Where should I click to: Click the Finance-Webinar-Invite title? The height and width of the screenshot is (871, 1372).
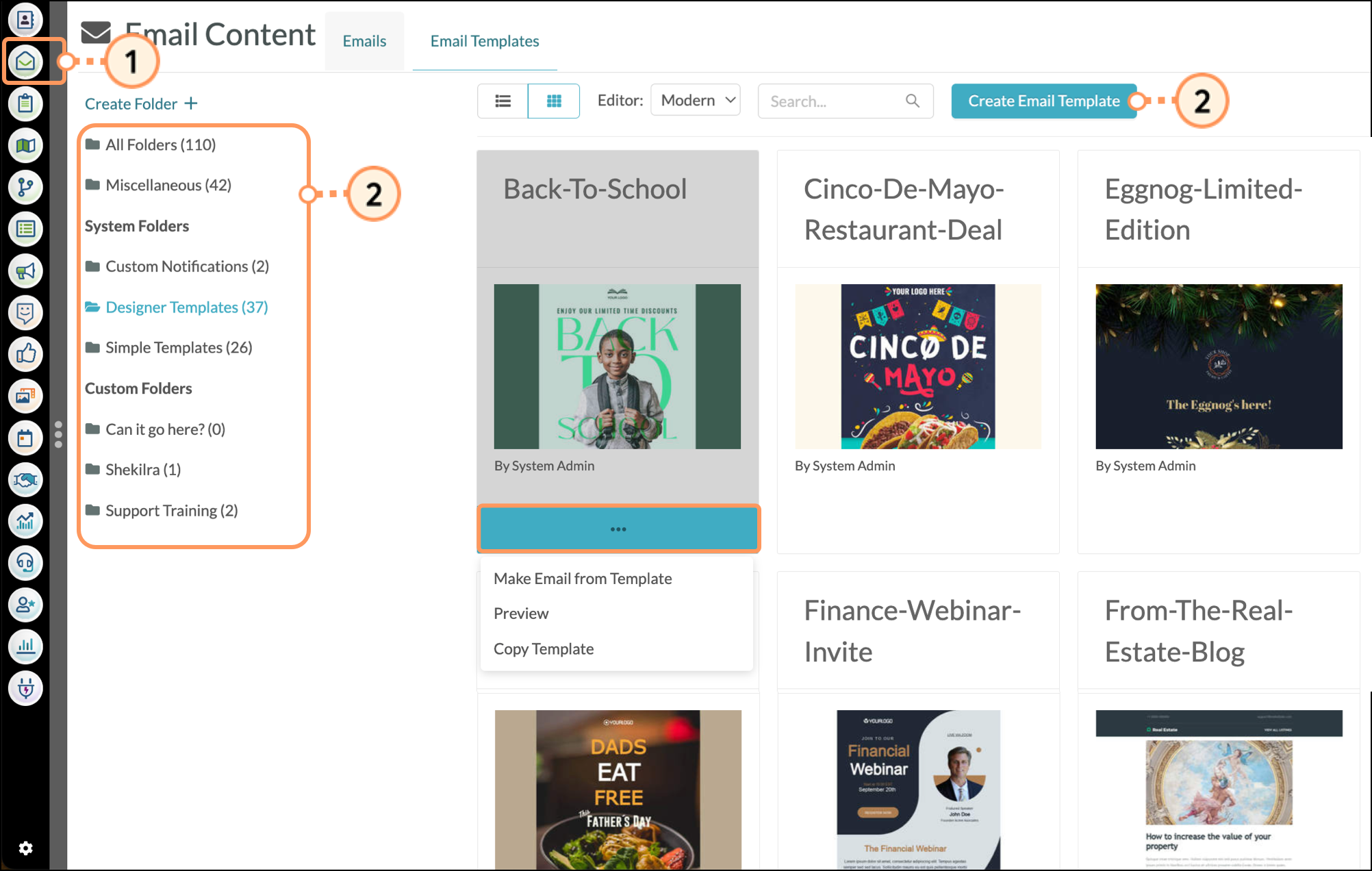[913, 631]
